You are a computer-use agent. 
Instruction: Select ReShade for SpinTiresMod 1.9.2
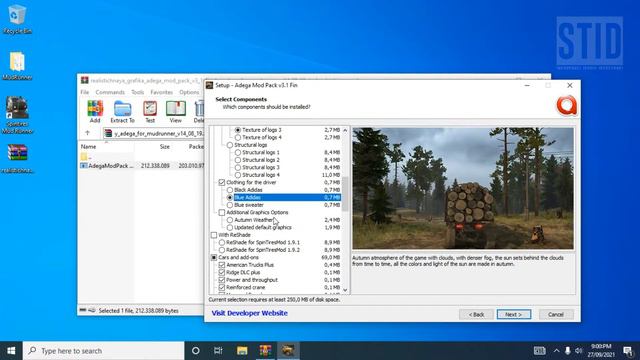click(222, 250)
